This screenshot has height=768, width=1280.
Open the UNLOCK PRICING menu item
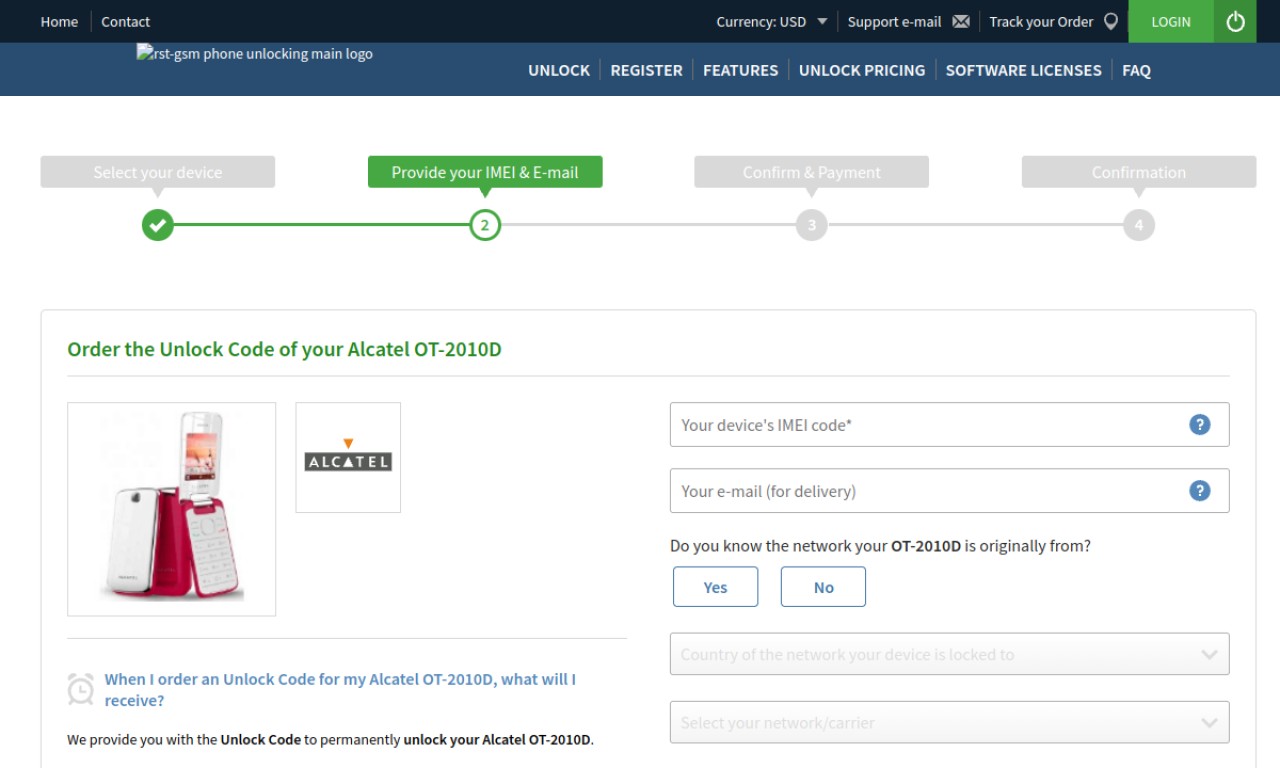click(x=862, y=70)
